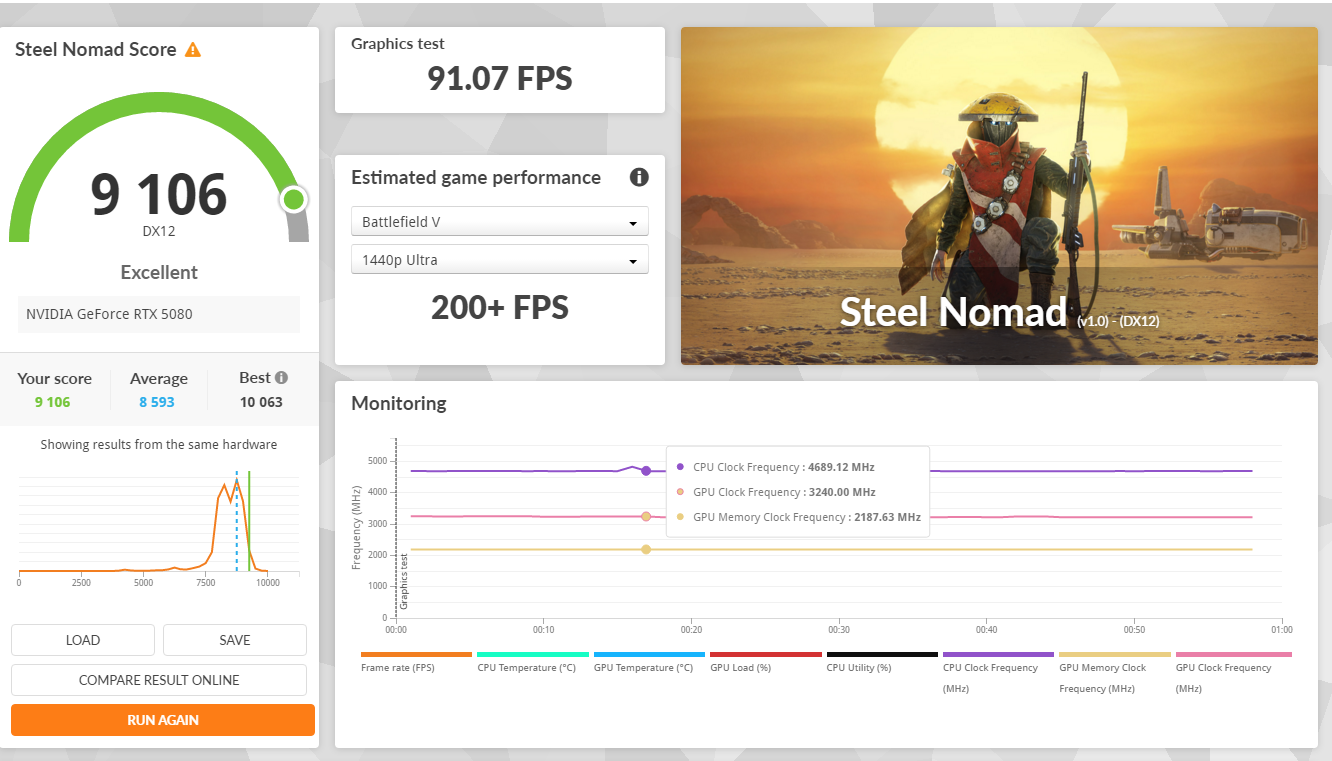Screen dimensions: 1332x761
Task: Click the SAVE button
Action: tap(235, 640)
